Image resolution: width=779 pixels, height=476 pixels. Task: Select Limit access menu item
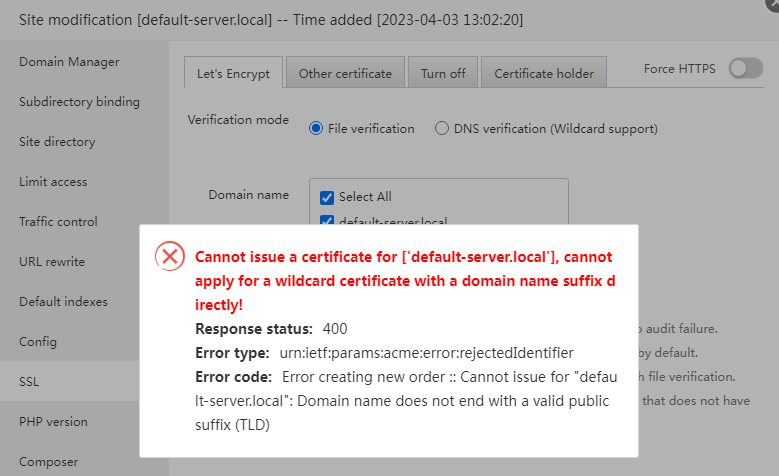53,182
